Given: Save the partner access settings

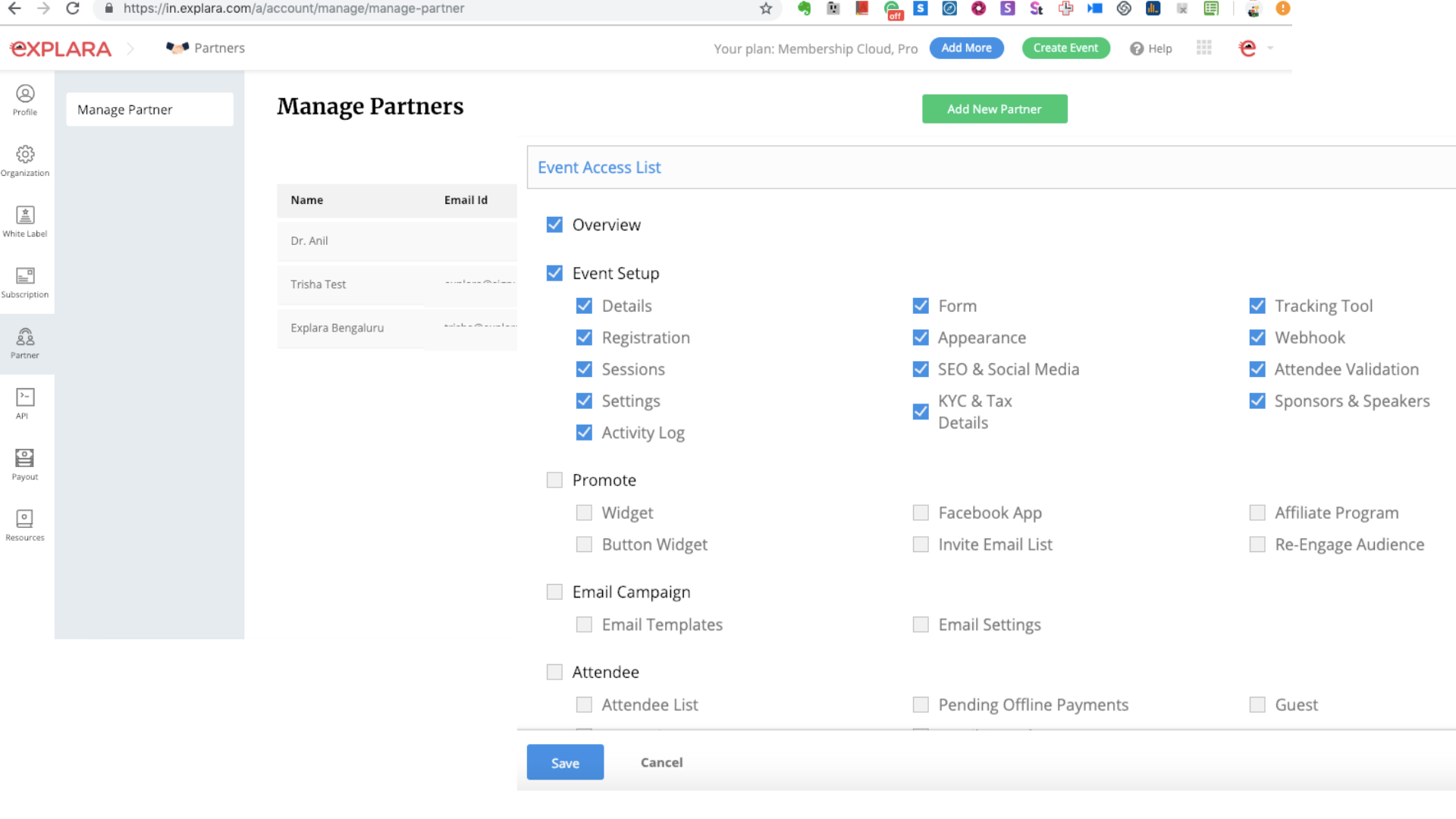Looking at the screenshot, I should pos(564,762).
